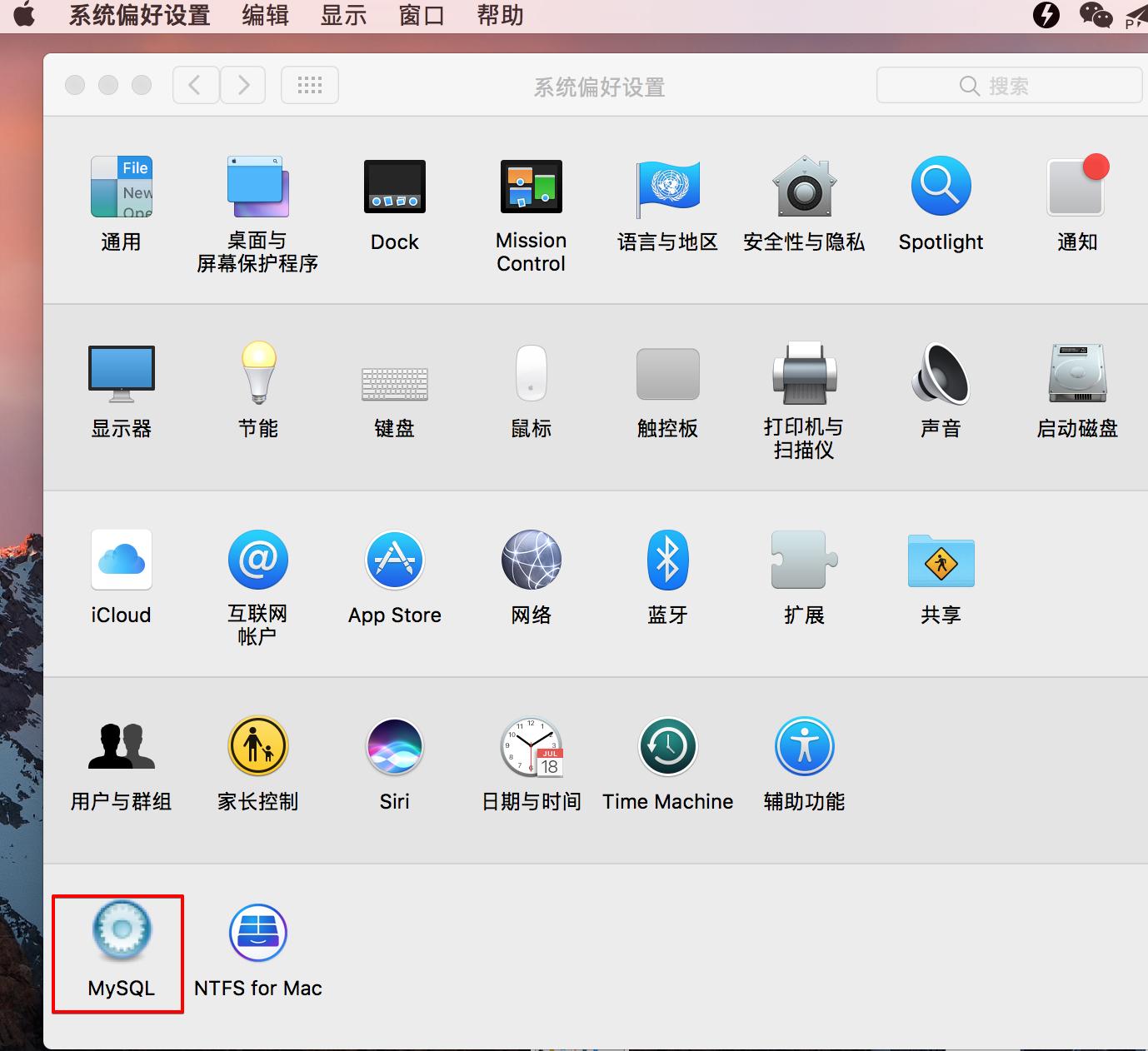This screenshot has height=1051, width=1148.
Task: Zoom the 系统偏好设置 window
Action: click(x=142, y=85)
